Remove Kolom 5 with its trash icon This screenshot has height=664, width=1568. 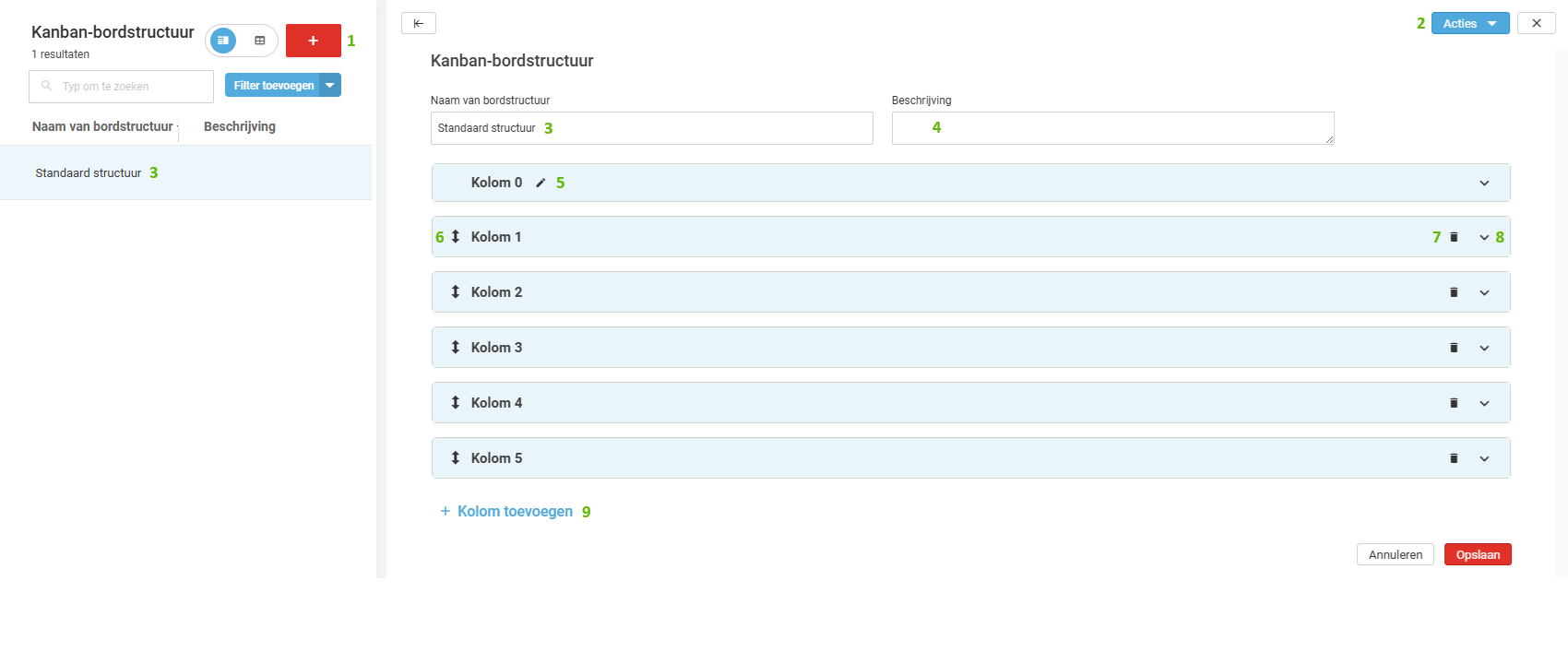pyautogui.click(x=1454, y=458)
